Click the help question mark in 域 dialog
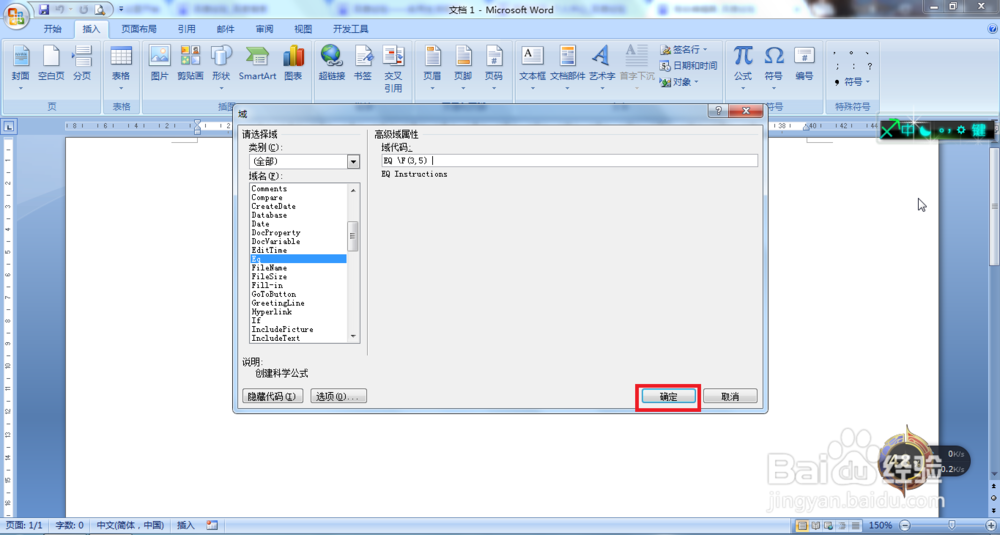 717,111
